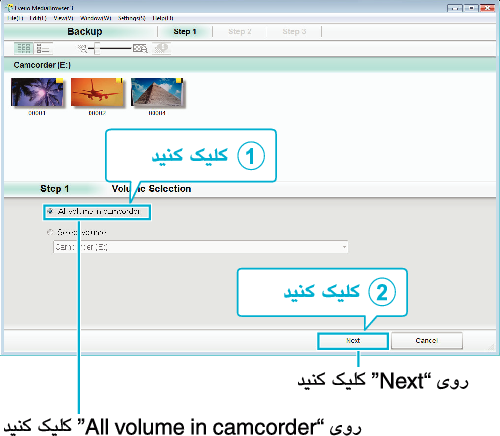
Task: Click the Next button
Action: tap(353, 341)
